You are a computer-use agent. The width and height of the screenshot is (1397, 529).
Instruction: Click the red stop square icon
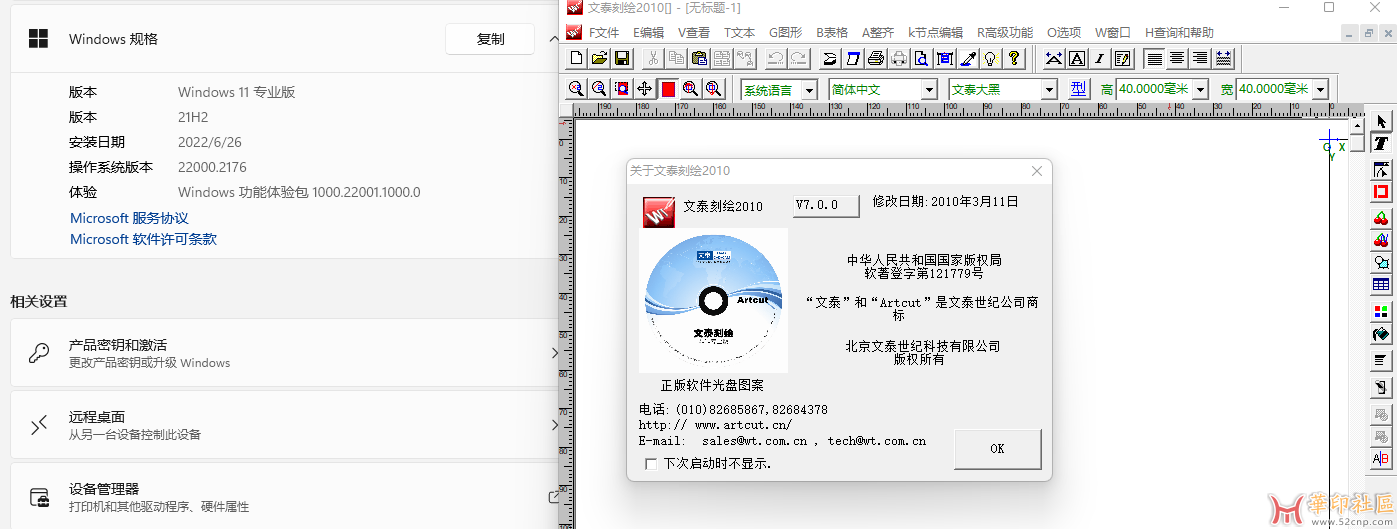668,89
